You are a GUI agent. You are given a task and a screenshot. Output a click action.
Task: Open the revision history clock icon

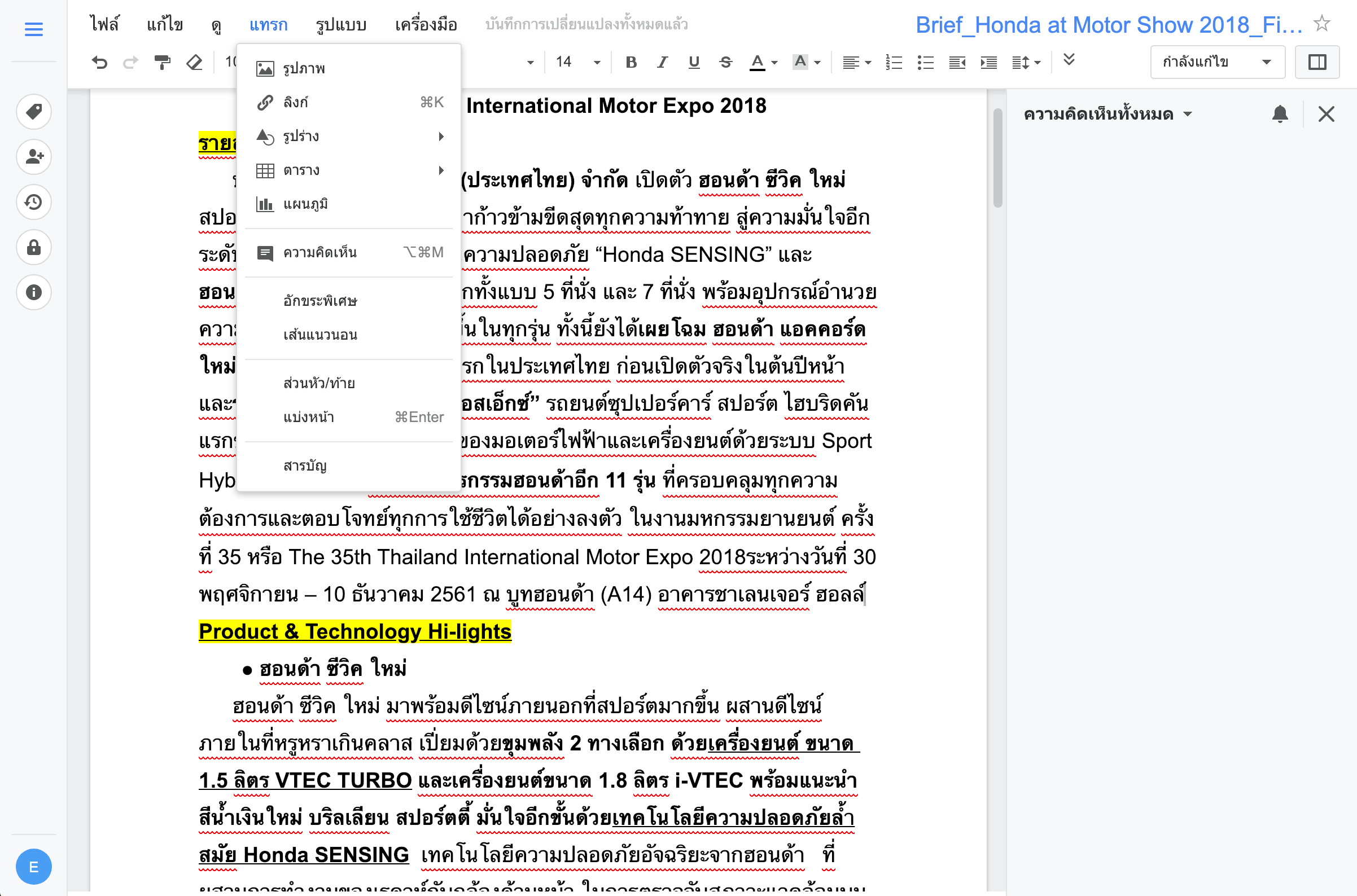pyautogui.click(x=34, y=202)
